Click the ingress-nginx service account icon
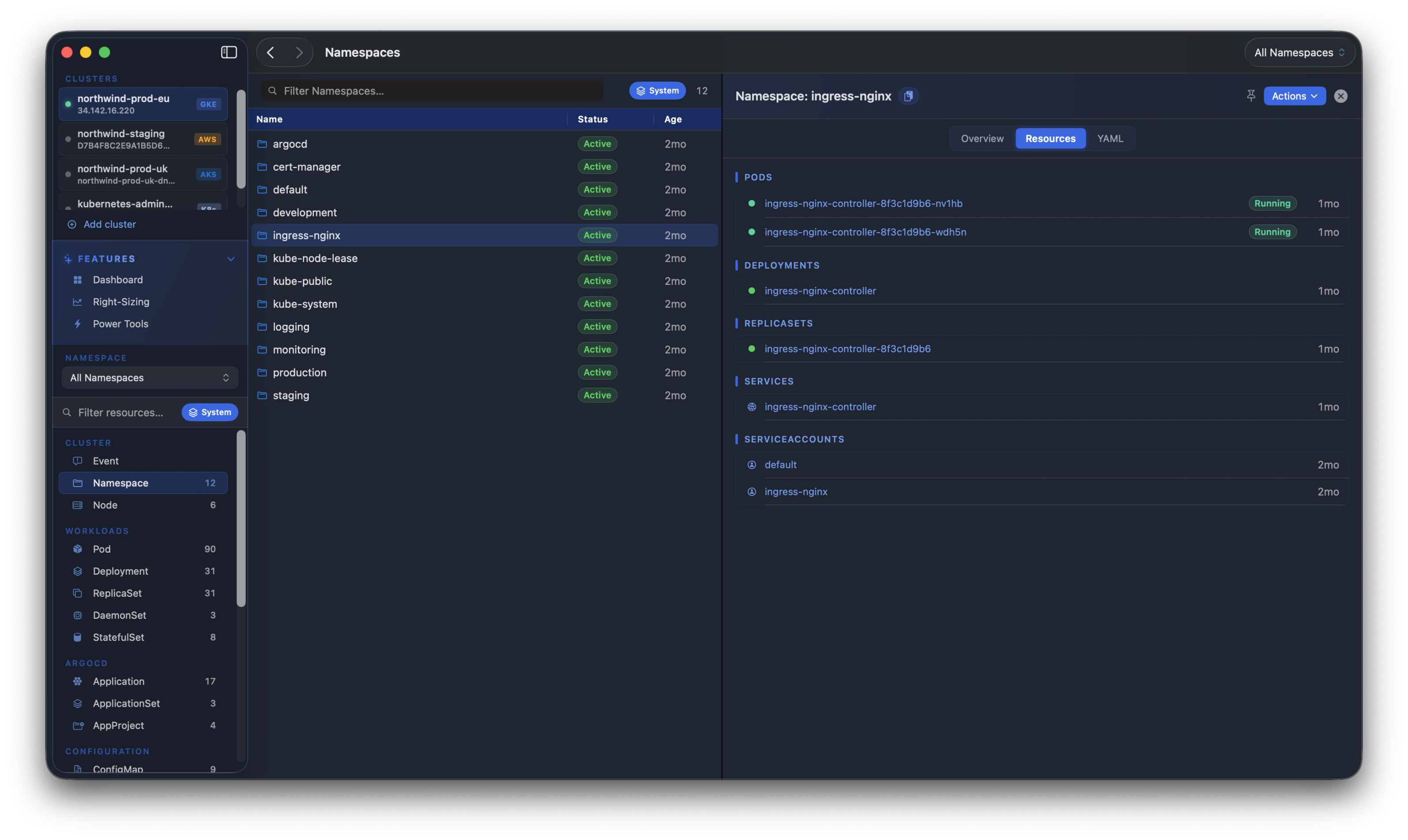 click(x=752, y=492)
